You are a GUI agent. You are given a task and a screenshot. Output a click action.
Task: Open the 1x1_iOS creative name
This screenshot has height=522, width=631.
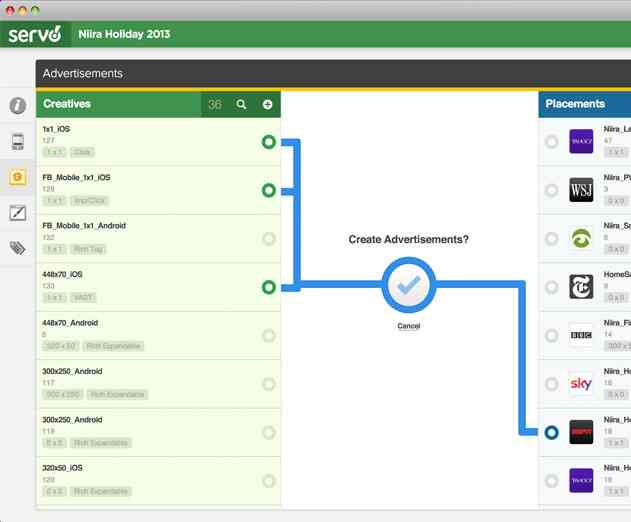[56, 129]
